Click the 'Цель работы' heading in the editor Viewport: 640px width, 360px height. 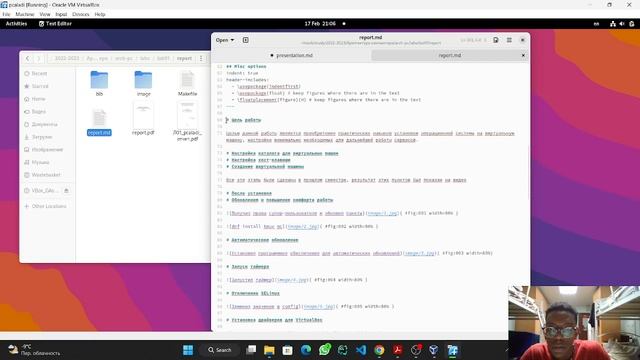tap(246, 120)
